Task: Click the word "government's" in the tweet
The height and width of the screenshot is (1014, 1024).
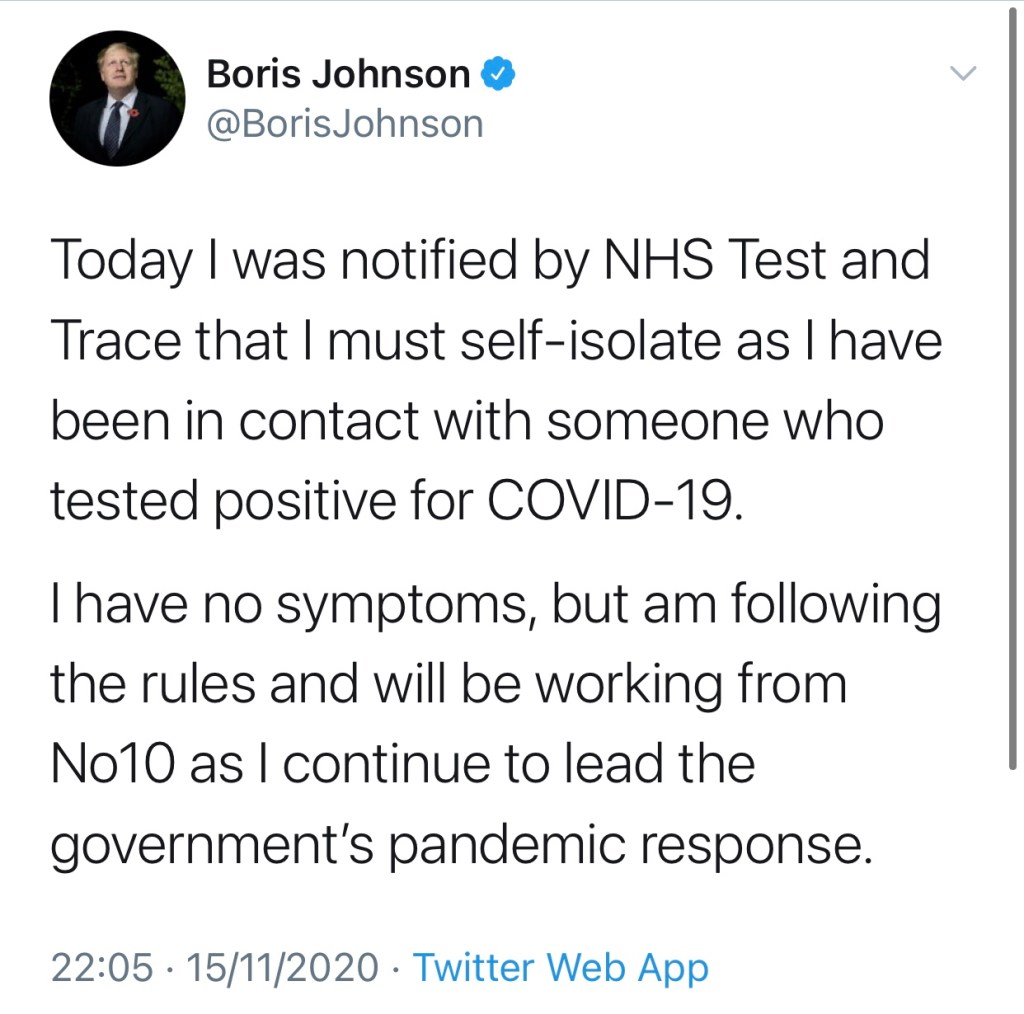Action: tap(211, 846)
